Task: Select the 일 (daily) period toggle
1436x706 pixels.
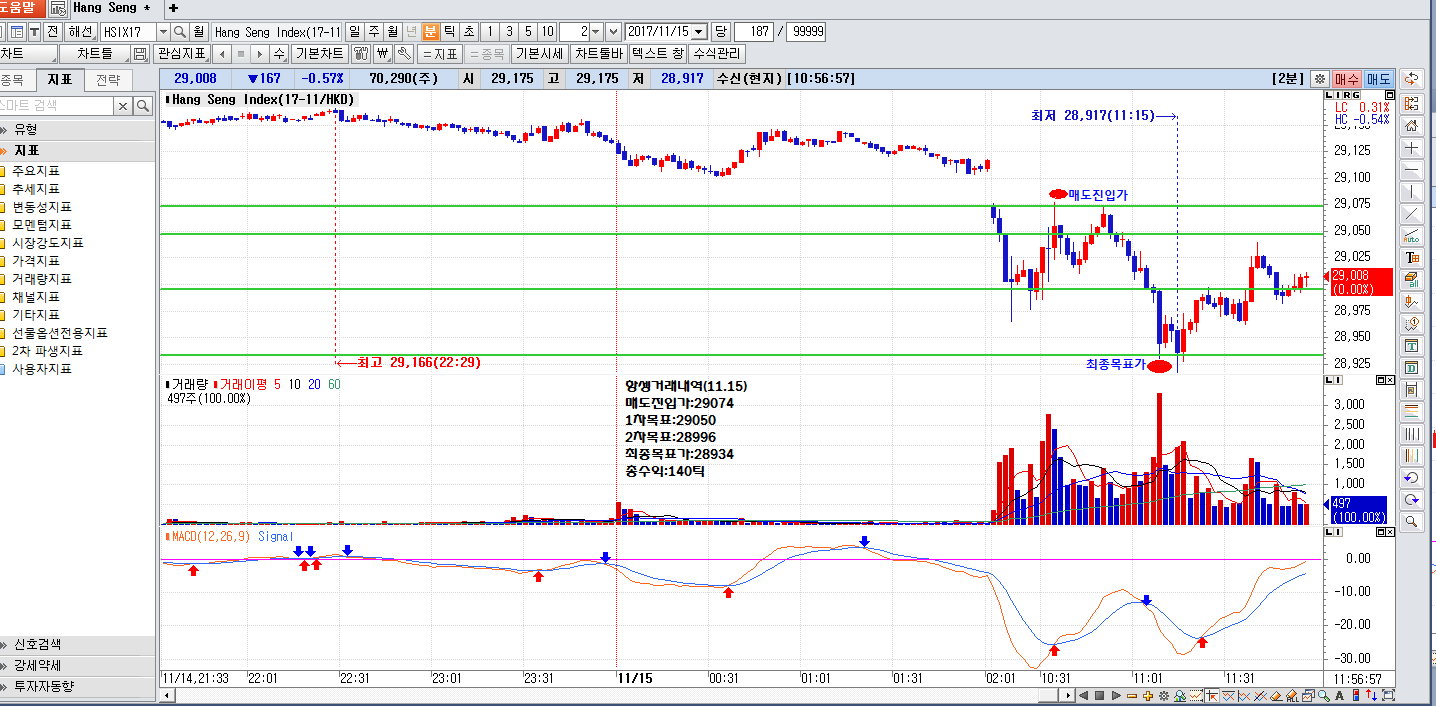Action: pyautogui.click(x=354, y=32)
